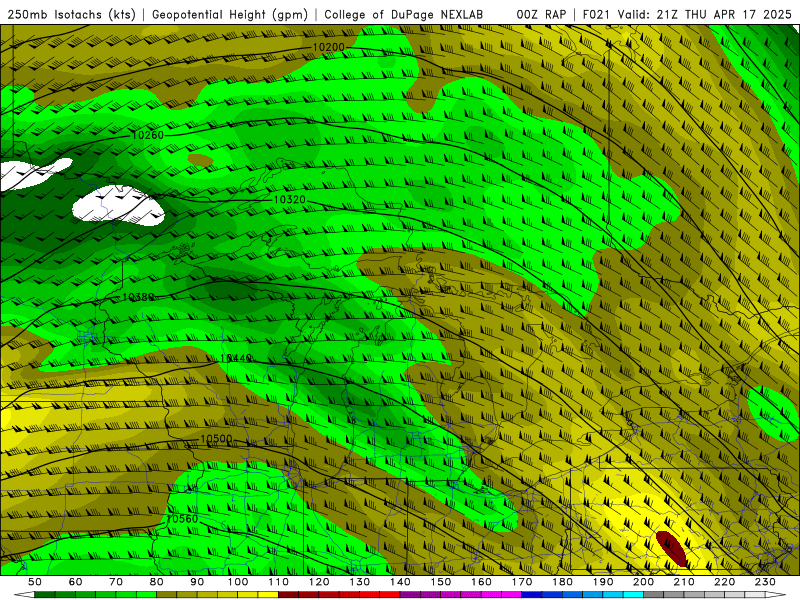This screenshot has width=800, height=600.
Task: Click the 10440 height contour label
Action: click(x=236, y=359)
